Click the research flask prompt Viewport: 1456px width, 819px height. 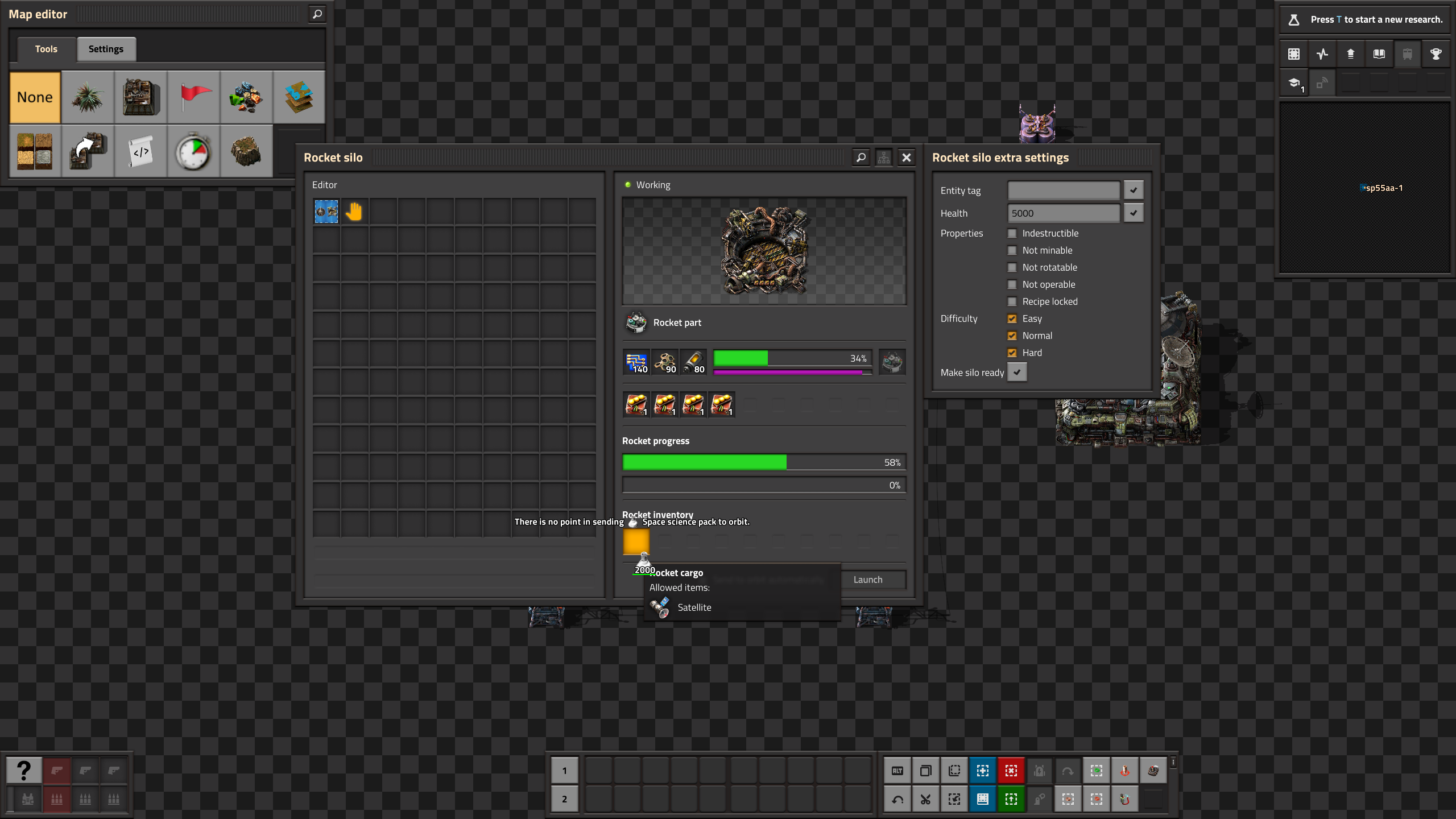tap(1365, 19)
